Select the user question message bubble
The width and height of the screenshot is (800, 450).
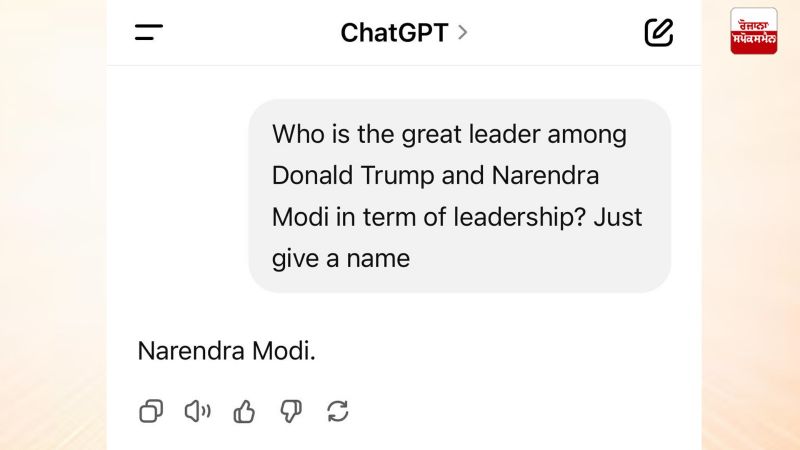click(x=460, y=196)
